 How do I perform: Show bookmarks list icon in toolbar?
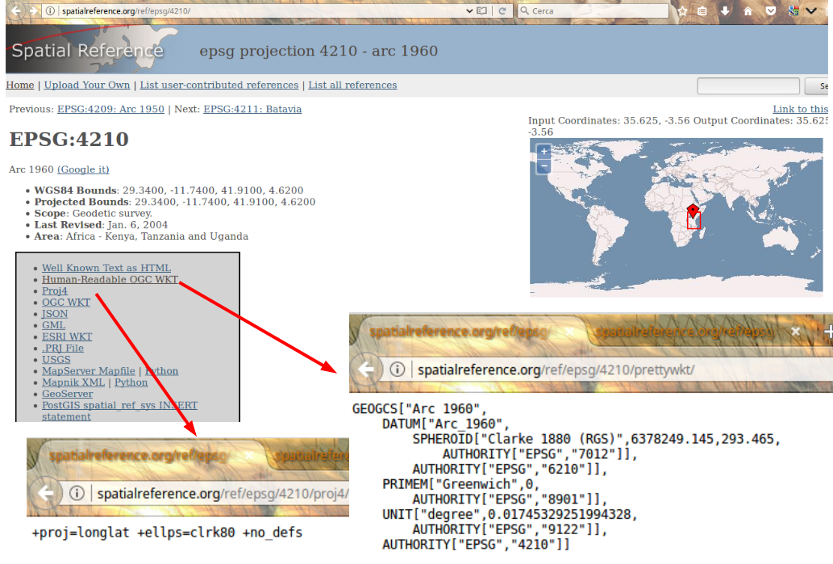tap(702, 11)
